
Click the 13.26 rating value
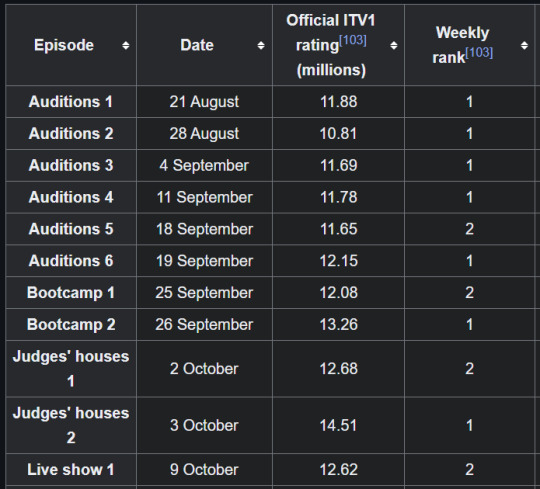[339, 324]
